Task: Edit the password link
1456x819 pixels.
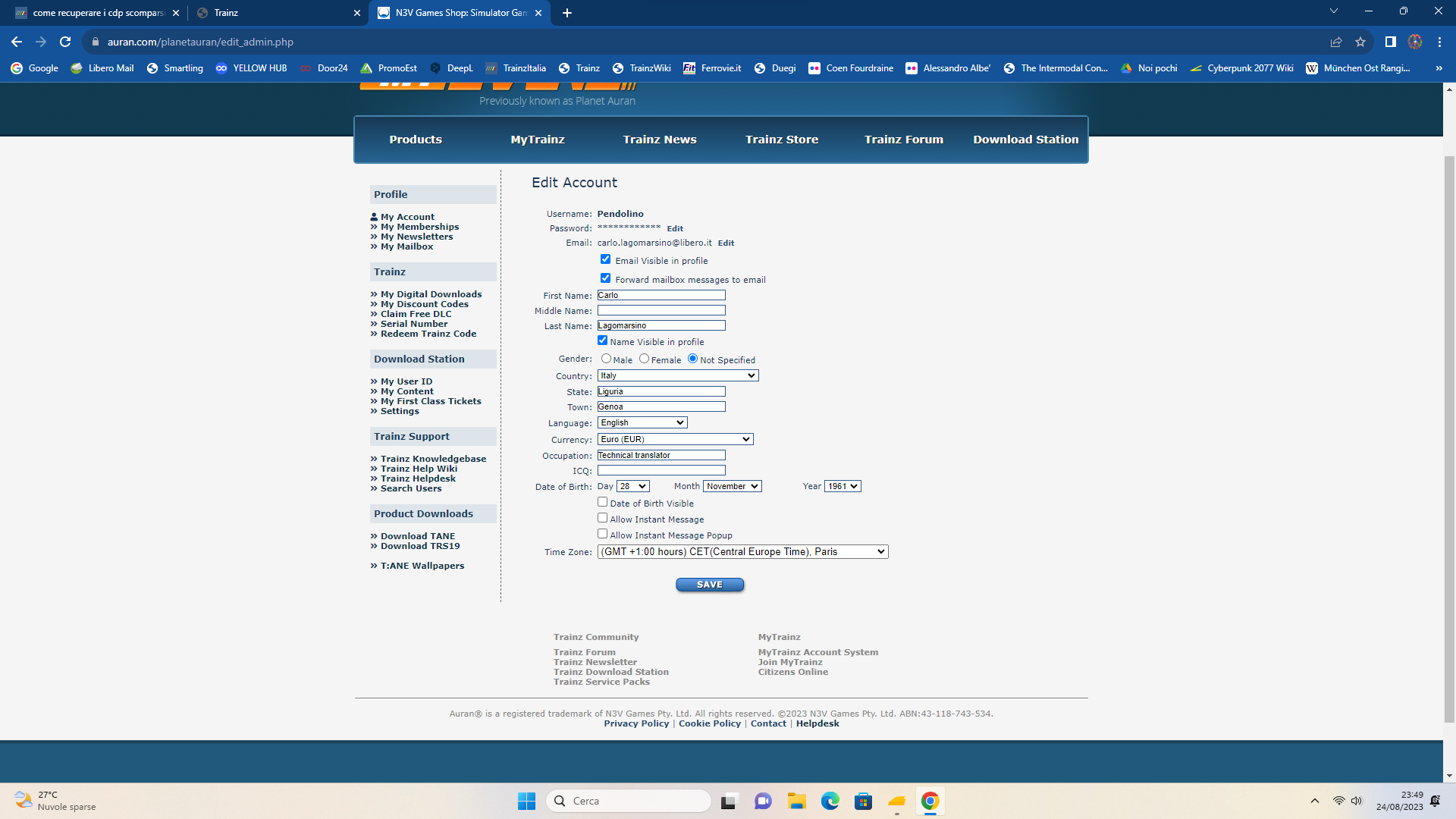Action: click(675, 229)
